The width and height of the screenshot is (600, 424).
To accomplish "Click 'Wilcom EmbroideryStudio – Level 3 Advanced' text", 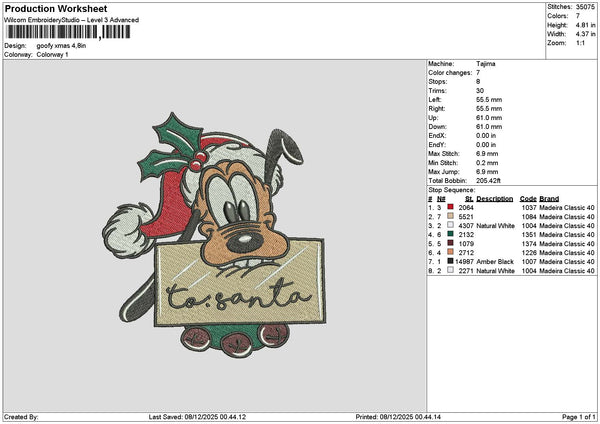I will pyautogui.click(x=72, y=20).
